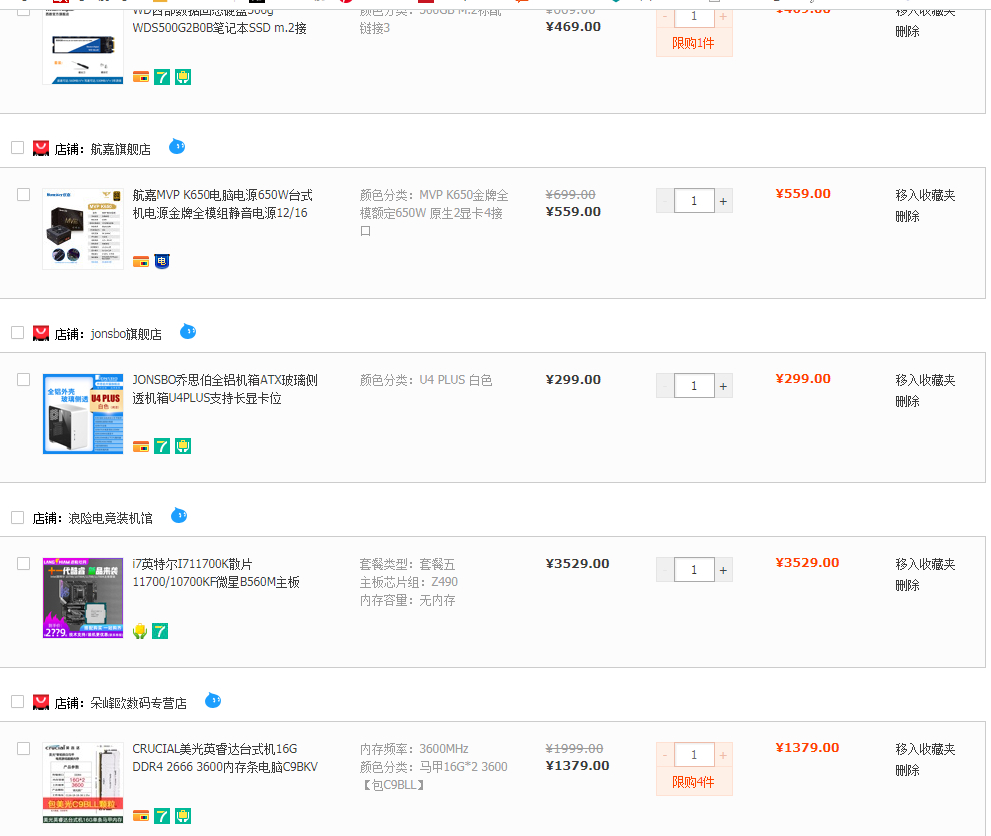
Task: Increase quantity of i7 11700K bundle
Action: (x=724, y=570)
